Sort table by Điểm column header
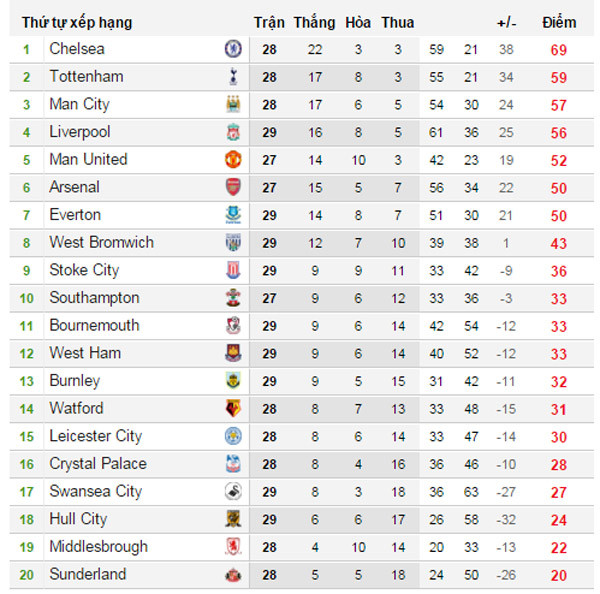 pos(558,22)
